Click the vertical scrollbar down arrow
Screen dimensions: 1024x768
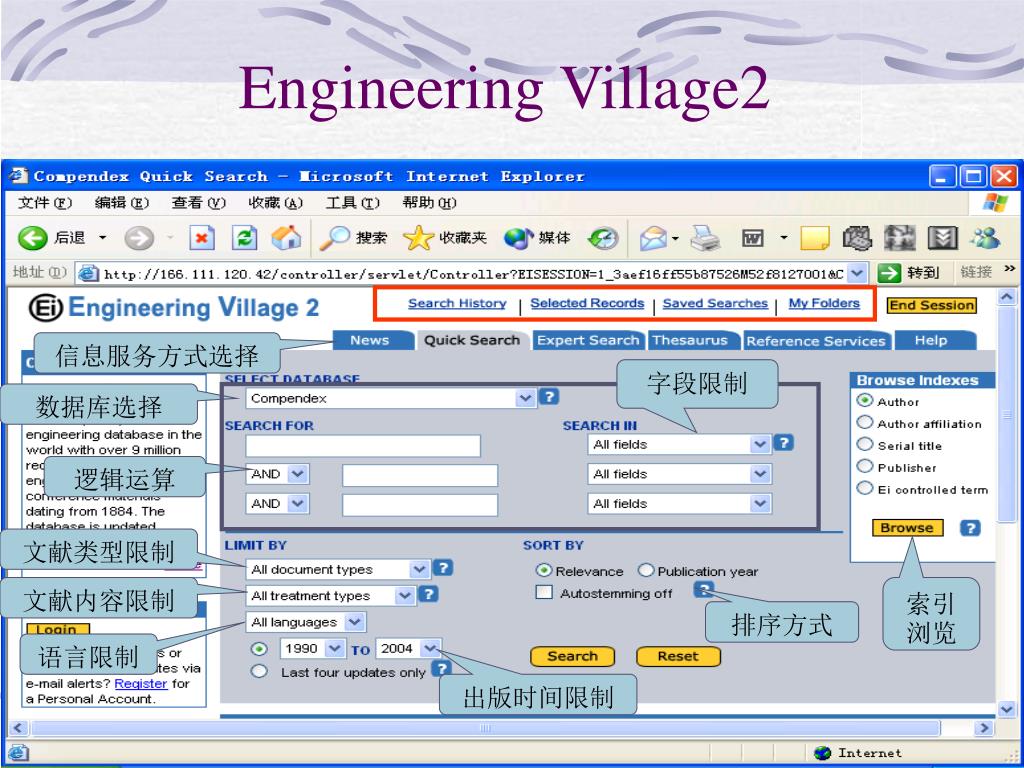click(x=1006, y=709)
